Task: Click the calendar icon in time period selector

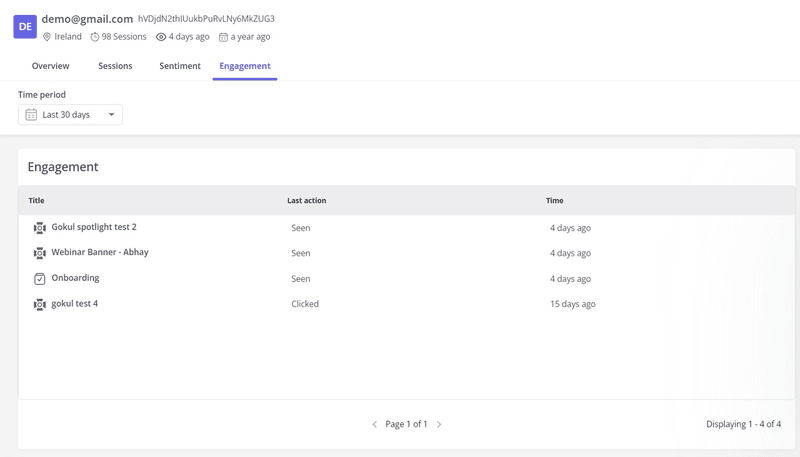Action: click(x=31, y=115)
